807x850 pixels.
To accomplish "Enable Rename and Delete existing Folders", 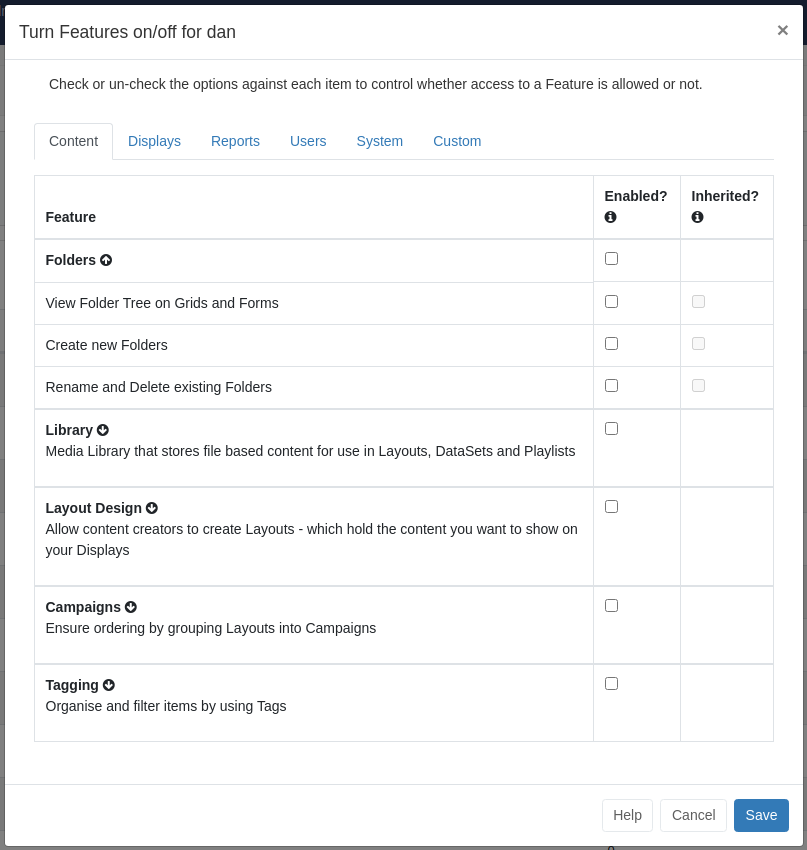I will tap(611, 386).
